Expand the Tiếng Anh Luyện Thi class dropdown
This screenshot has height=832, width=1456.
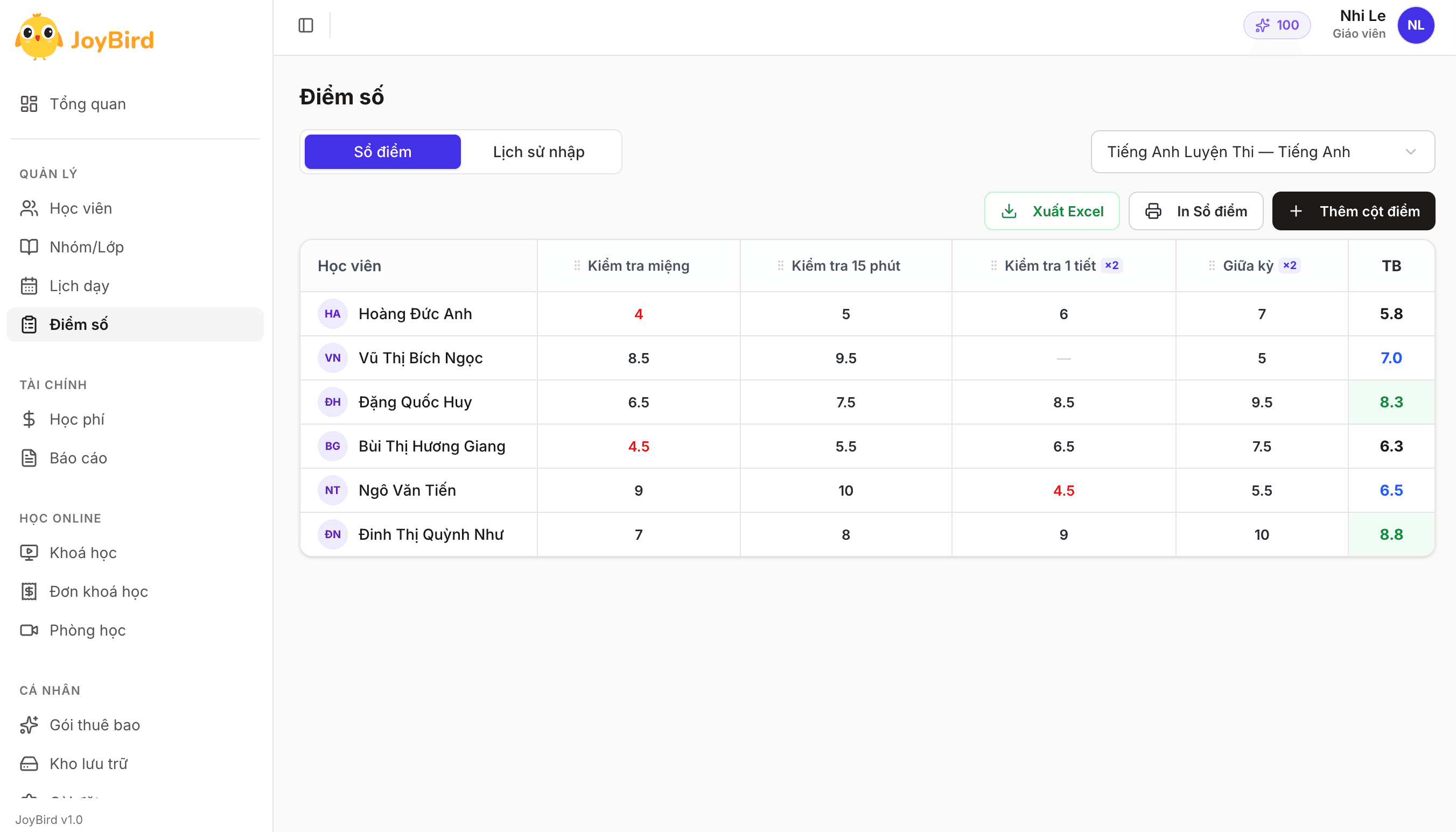click(x=1262, y=152)
